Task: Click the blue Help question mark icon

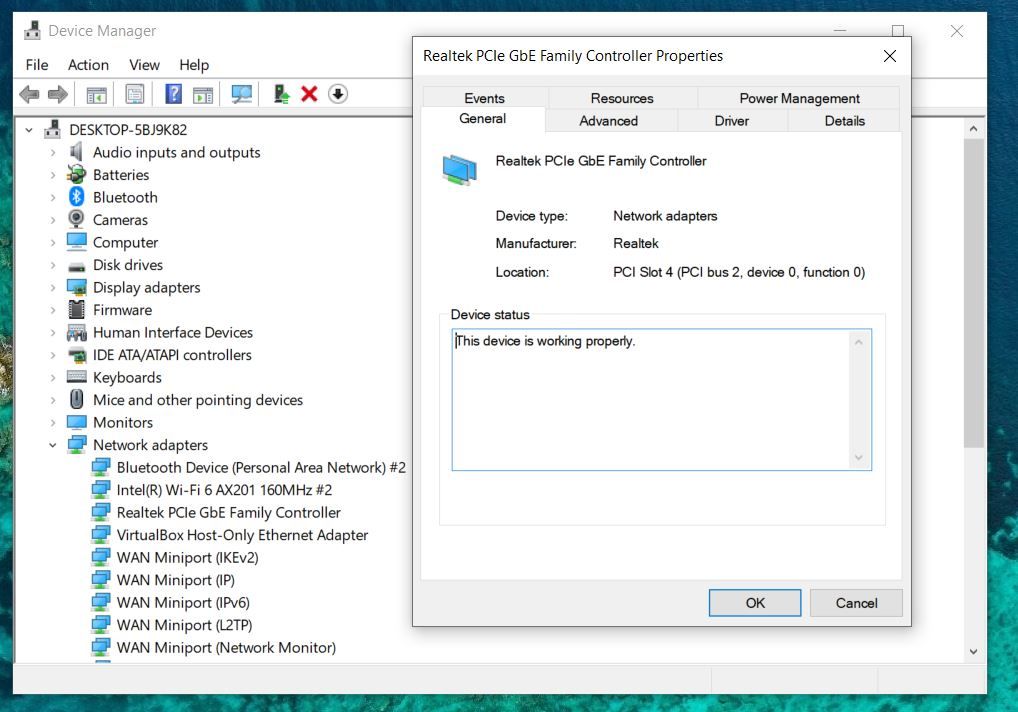Action: (x=173, y=95)
